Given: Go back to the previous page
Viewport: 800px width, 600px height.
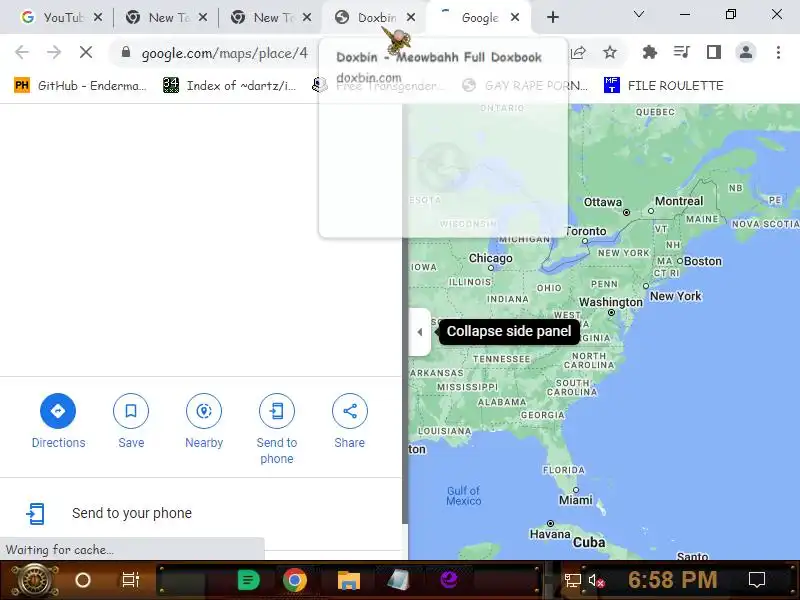Looking at the screenshot, I should [x=22, y=52].
